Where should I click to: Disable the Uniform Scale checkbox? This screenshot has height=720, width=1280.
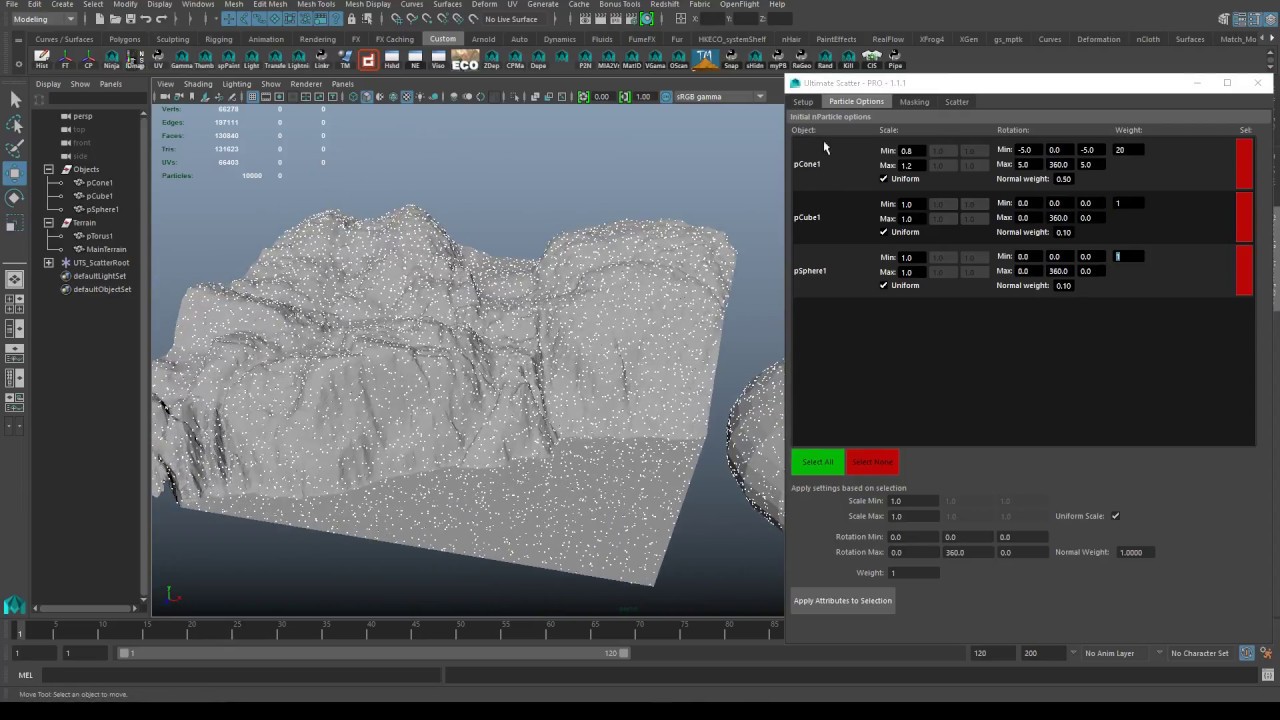point(1115,516)
